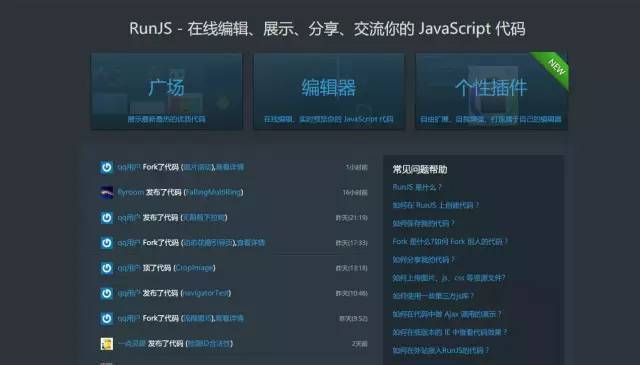Open the help link about low-version IE
Viewport: 640px width, 365px height.
449,332
